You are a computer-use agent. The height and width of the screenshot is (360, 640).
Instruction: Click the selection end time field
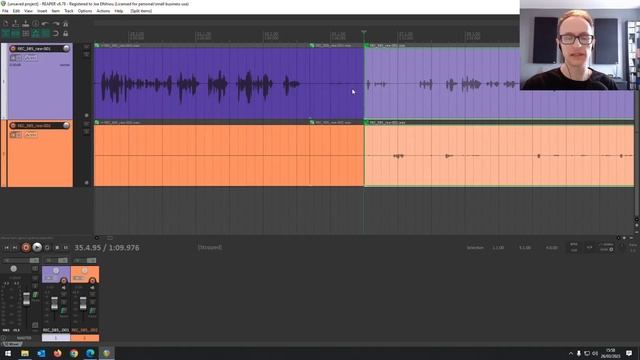(525, 248)
